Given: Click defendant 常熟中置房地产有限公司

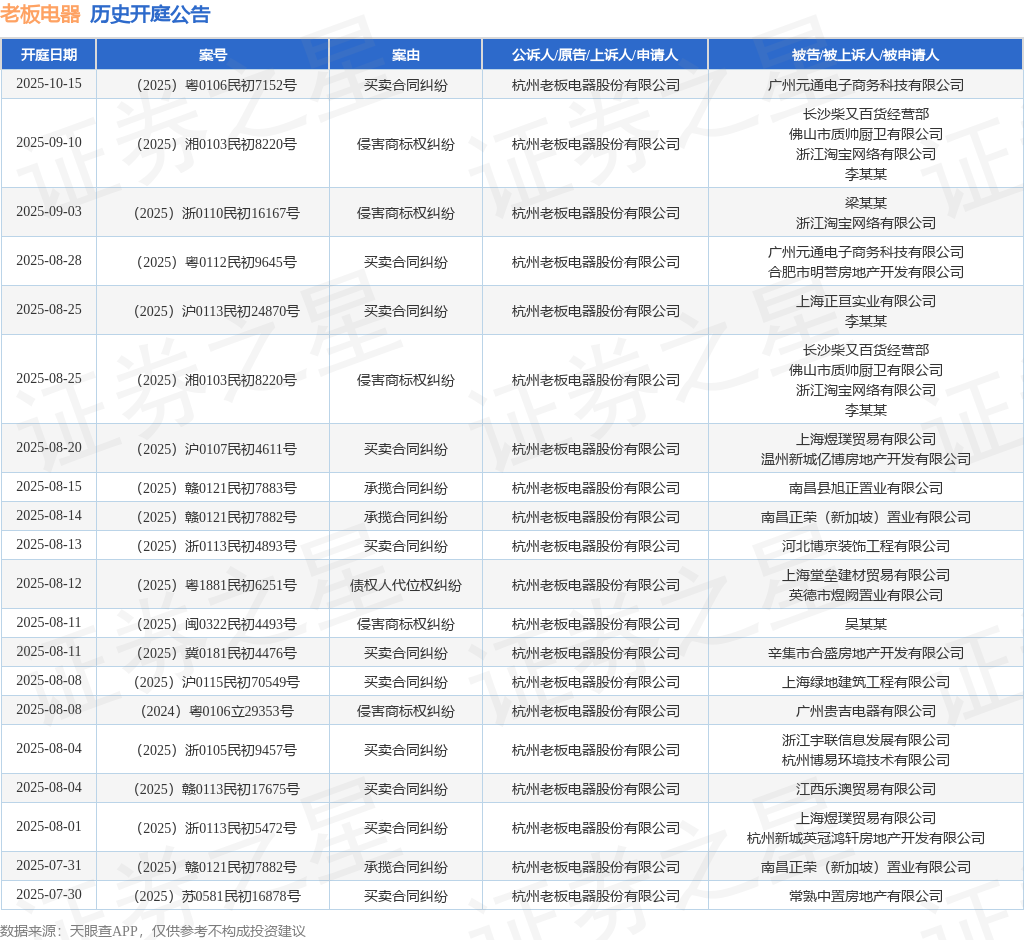Looking at the screenshot, I should [x=865, y=896].
